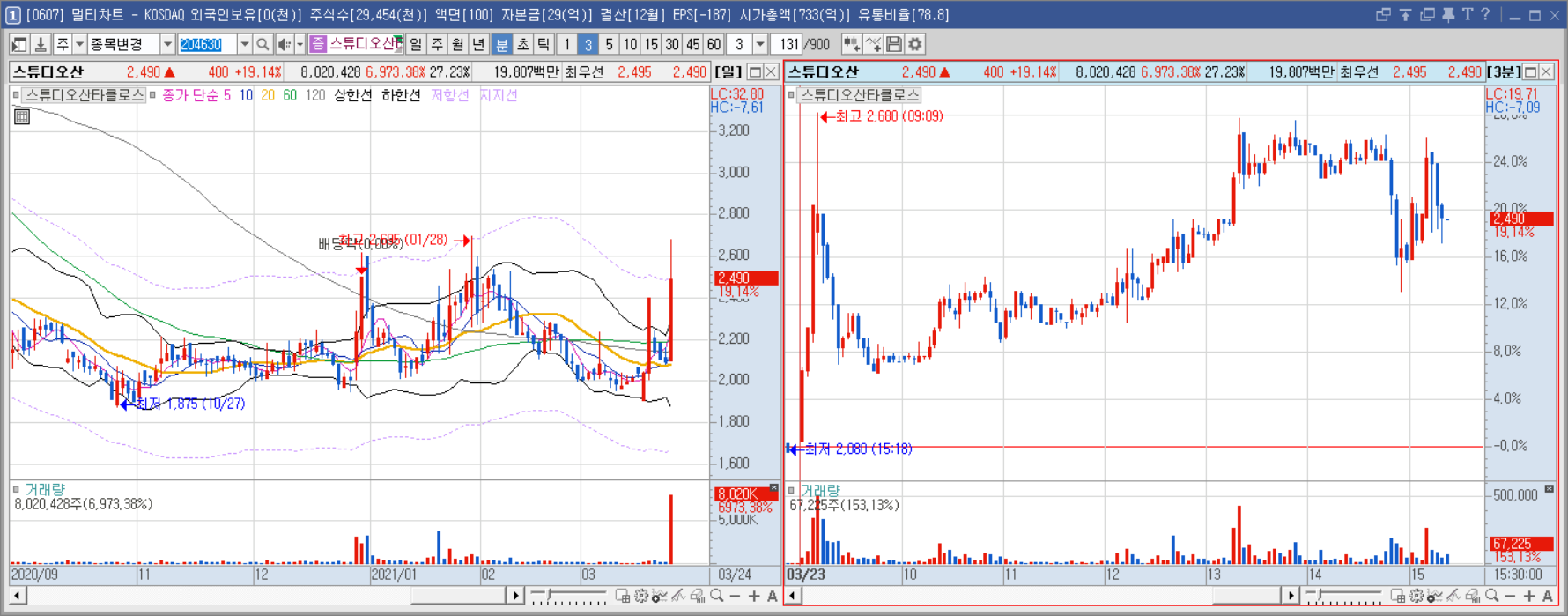Open the interval value 3 dropdown arrow
The image size is (1568, 616).
pyautogui.click(x=759, y=44)
